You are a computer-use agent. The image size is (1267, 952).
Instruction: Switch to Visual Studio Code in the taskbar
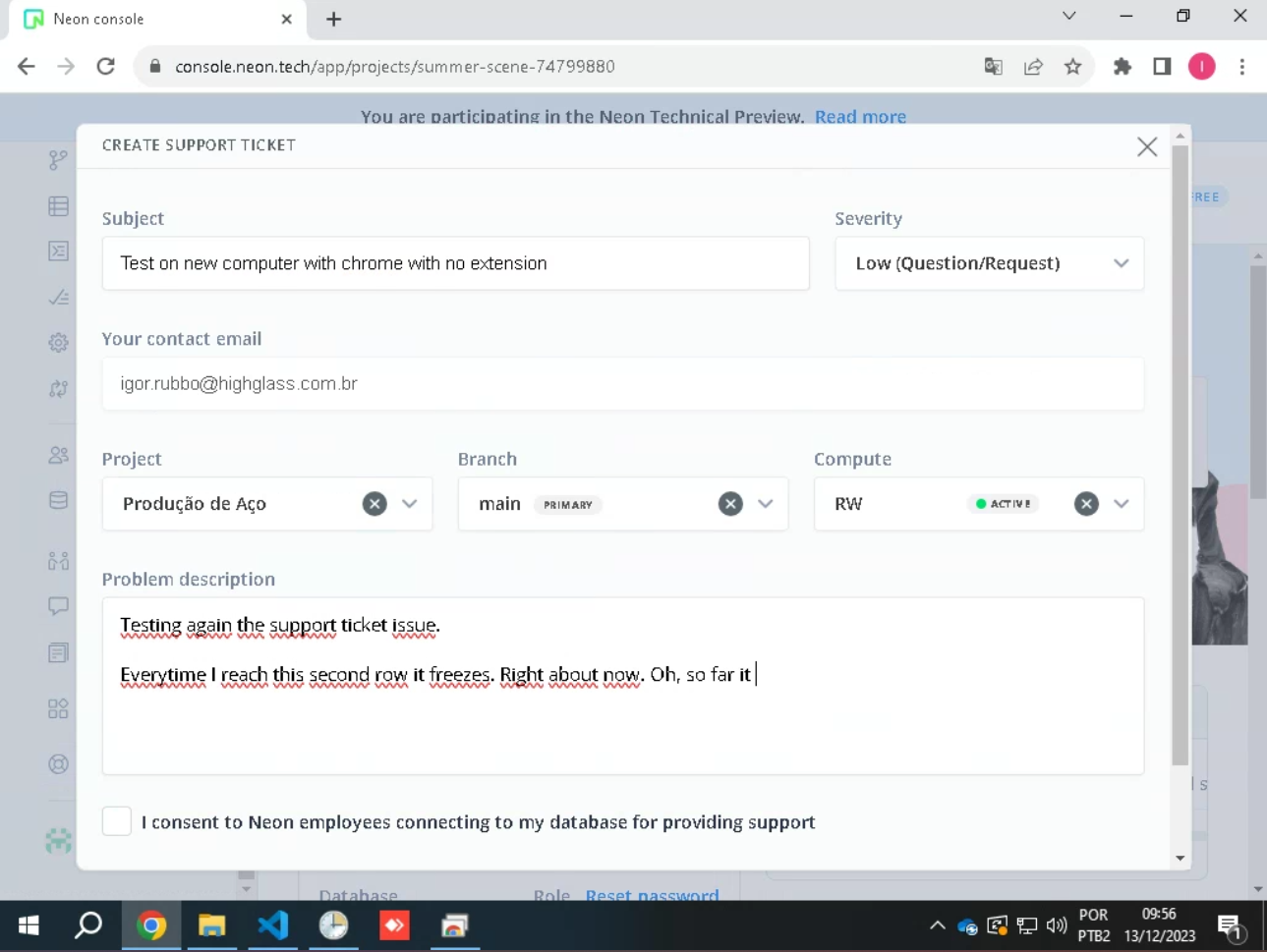tap(272, 925)
